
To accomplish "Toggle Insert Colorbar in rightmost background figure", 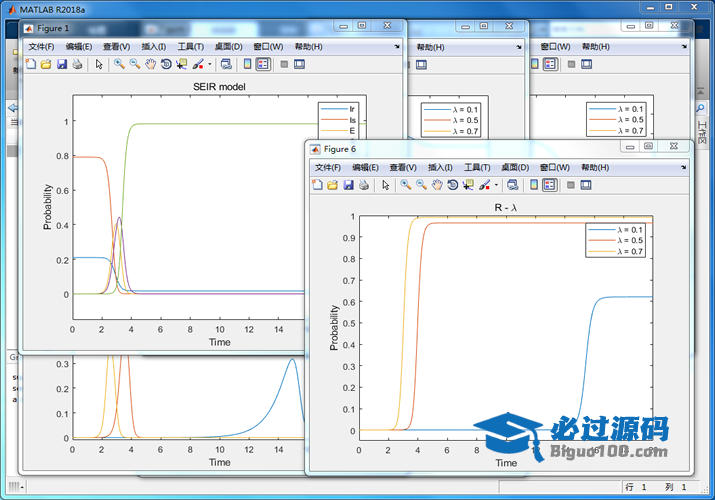I will 534,64.
